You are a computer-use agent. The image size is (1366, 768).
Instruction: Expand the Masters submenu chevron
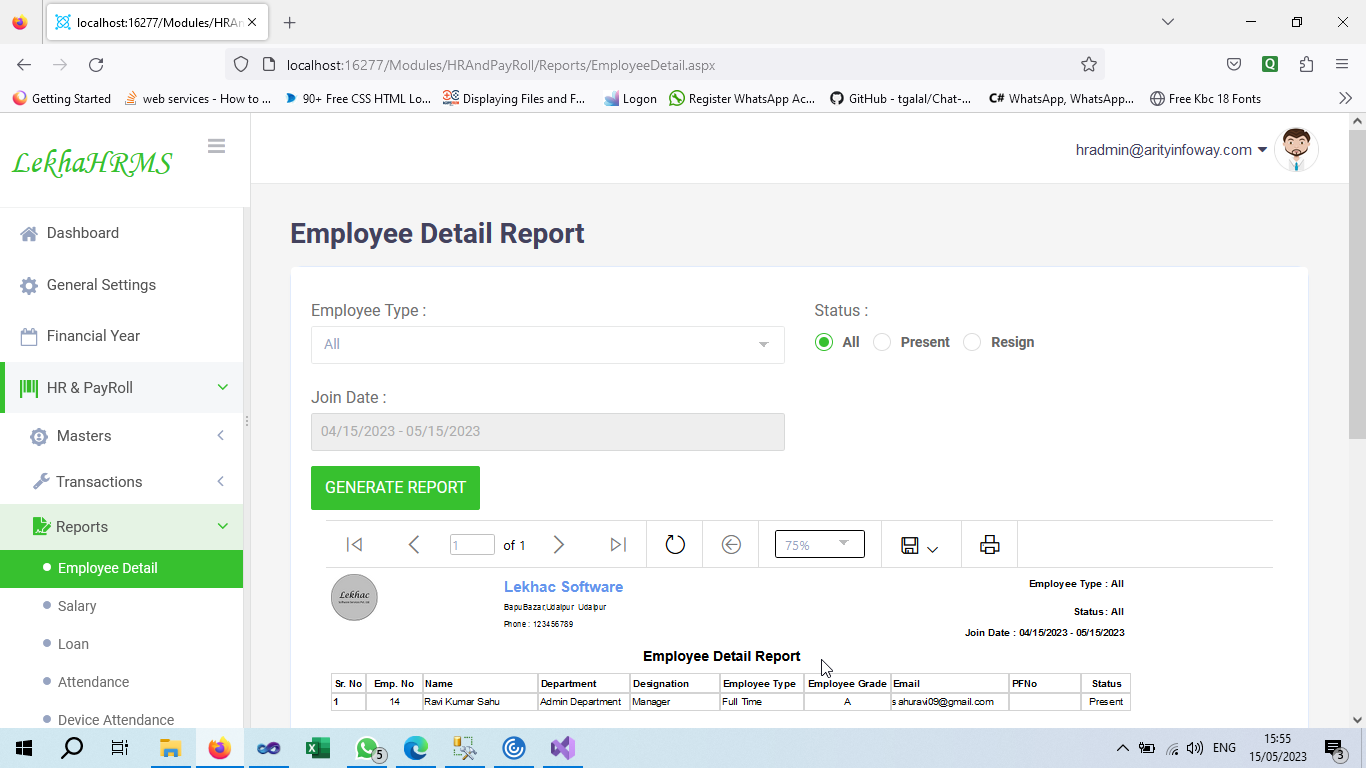click(220, 436)
